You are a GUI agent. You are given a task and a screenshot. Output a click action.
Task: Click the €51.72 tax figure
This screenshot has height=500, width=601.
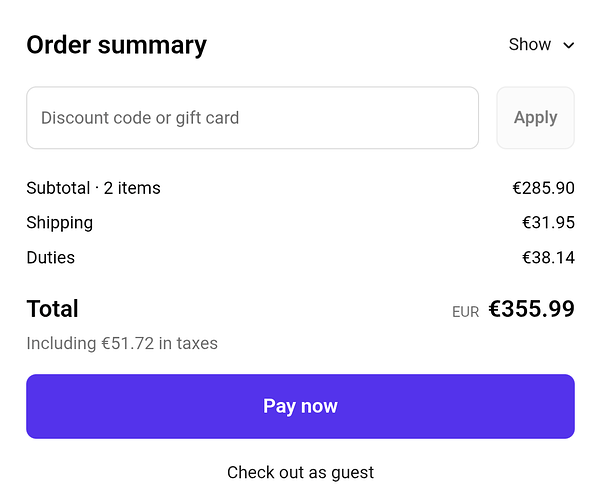(126, 344)
